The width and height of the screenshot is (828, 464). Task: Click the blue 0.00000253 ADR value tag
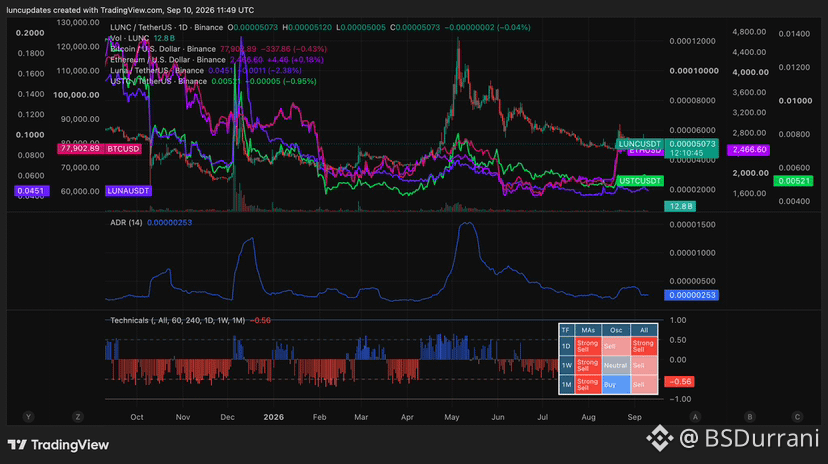[691, 295]
